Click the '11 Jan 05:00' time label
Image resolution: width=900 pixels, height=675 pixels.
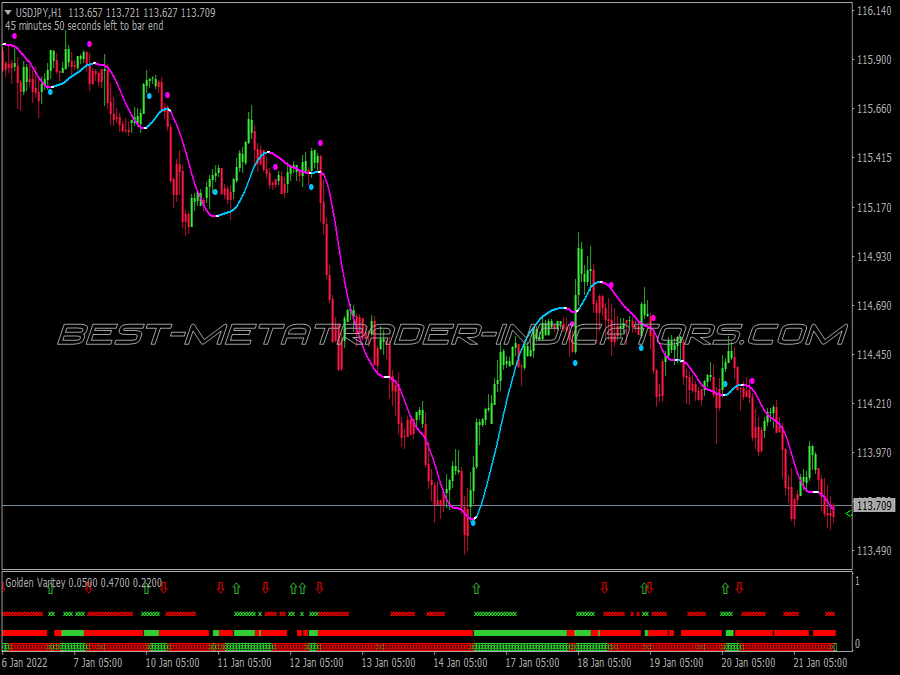pyautogui.click(x=245, y=663)
